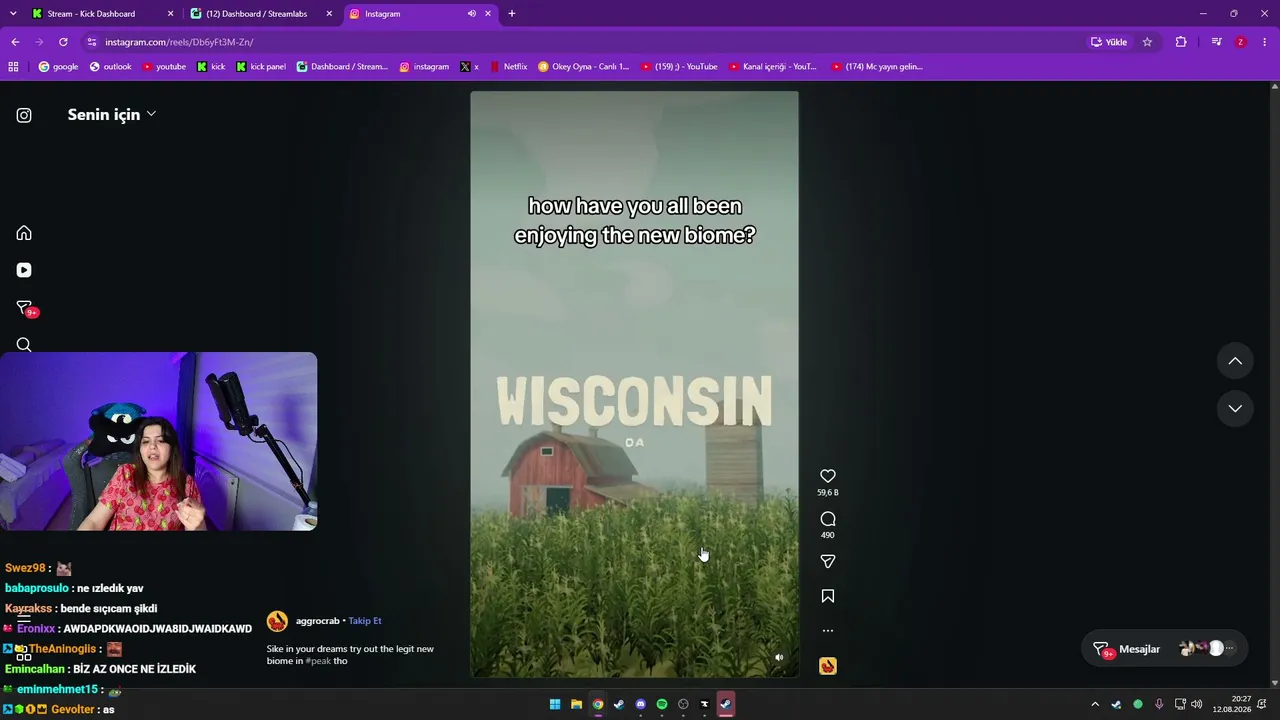The image size is (1280, 720).
Task: Open the outlook bookmark
Action: 111,67
